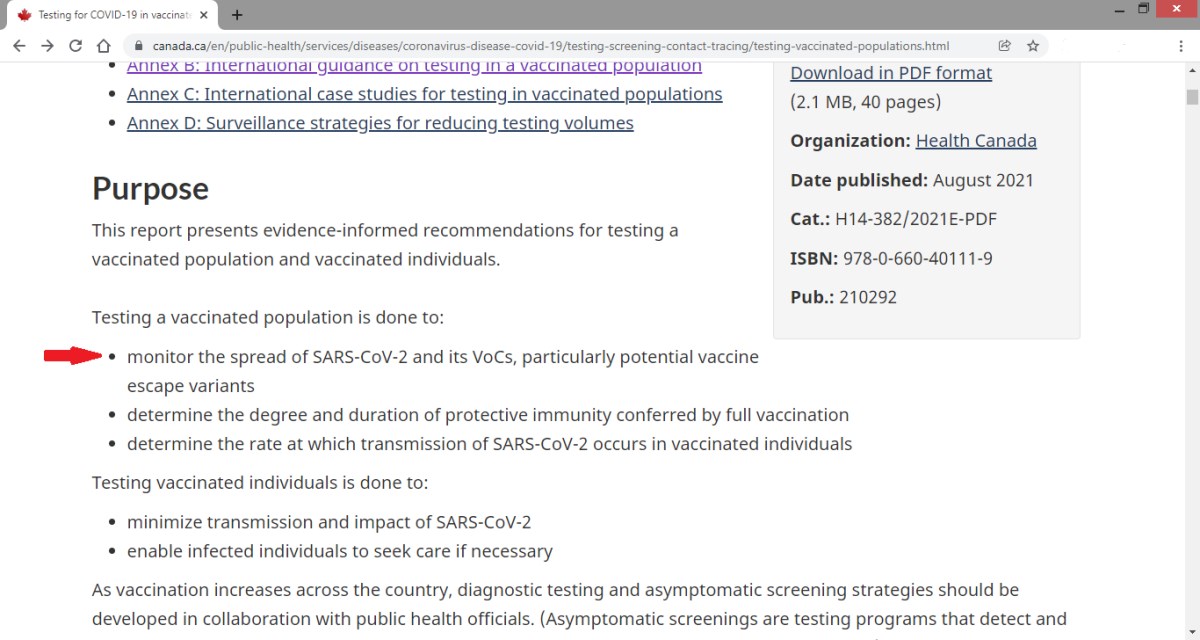Click the address bar URL field
1200x640 pixels.
[550, 46]
